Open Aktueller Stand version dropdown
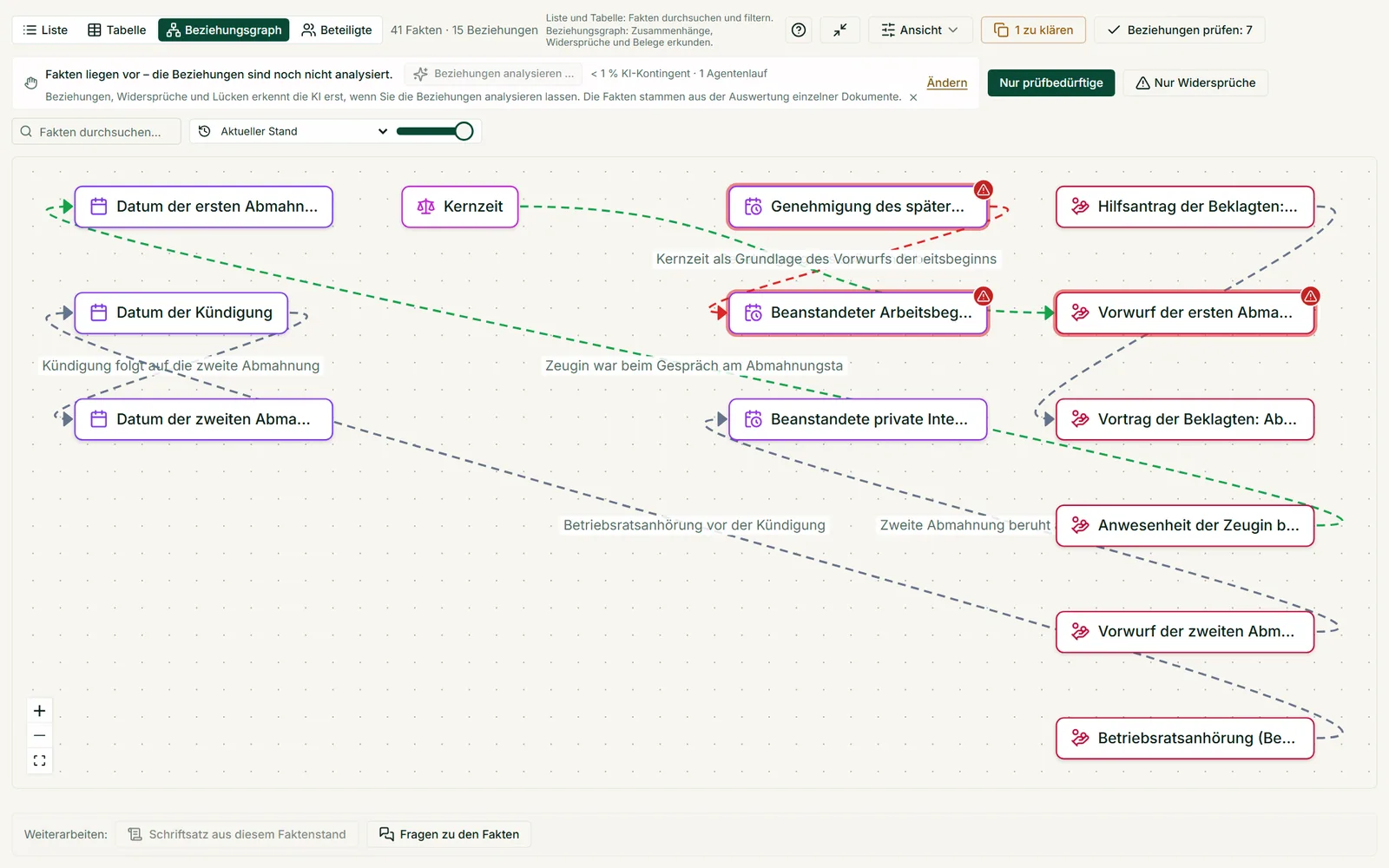1389x868 pixels. [293, 131]
